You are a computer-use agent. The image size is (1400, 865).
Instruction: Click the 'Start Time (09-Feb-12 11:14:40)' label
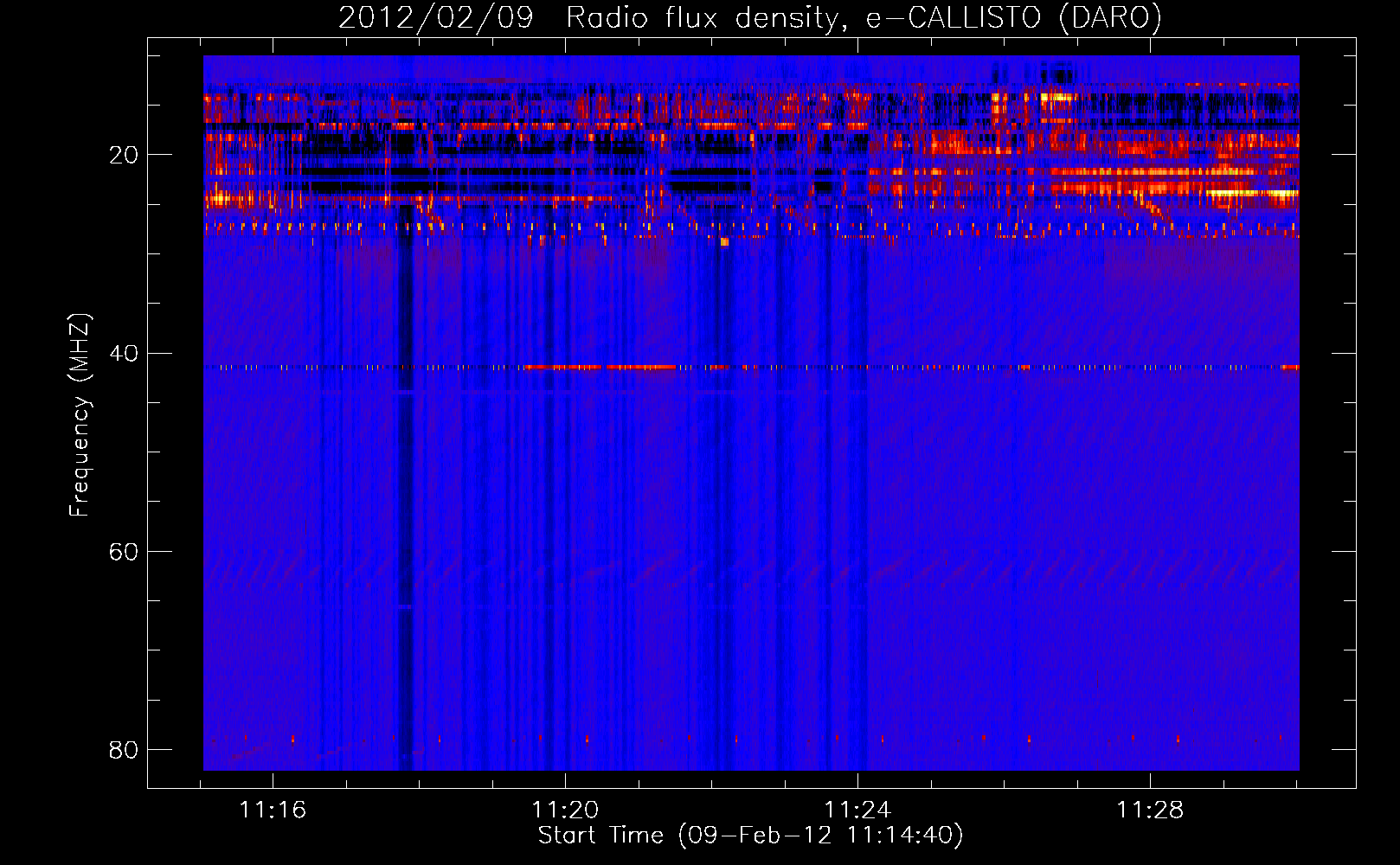click(x=750, y=836)
